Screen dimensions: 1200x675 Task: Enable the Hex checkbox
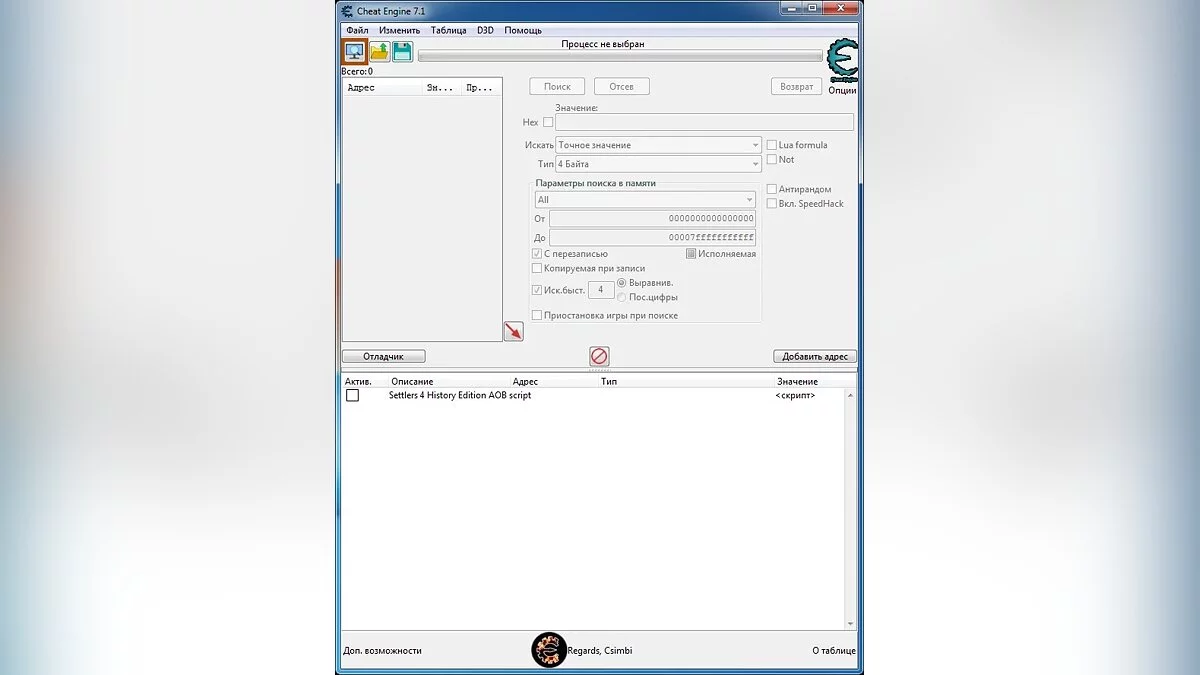[x=546, y=122]
